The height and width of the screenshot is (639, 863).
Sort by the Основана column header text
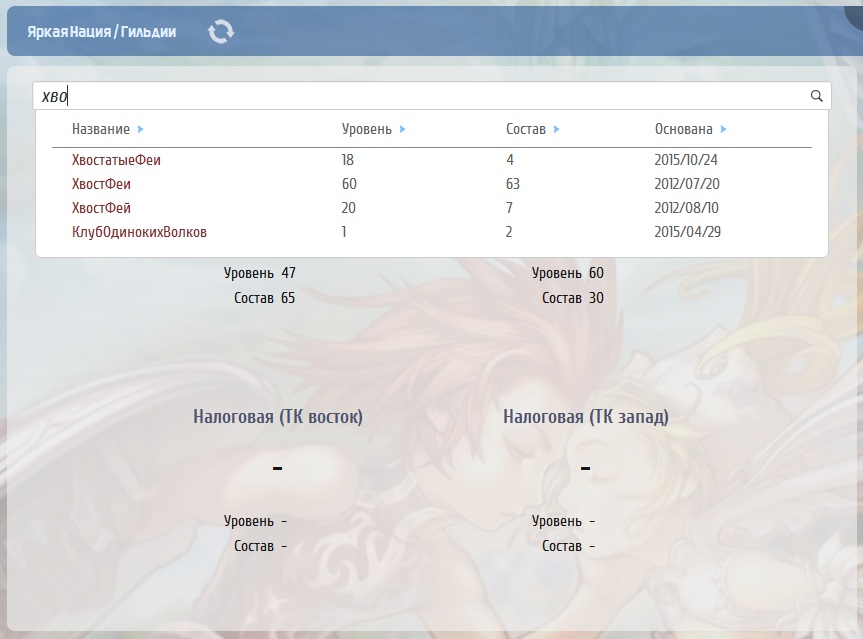click(683, 129)
